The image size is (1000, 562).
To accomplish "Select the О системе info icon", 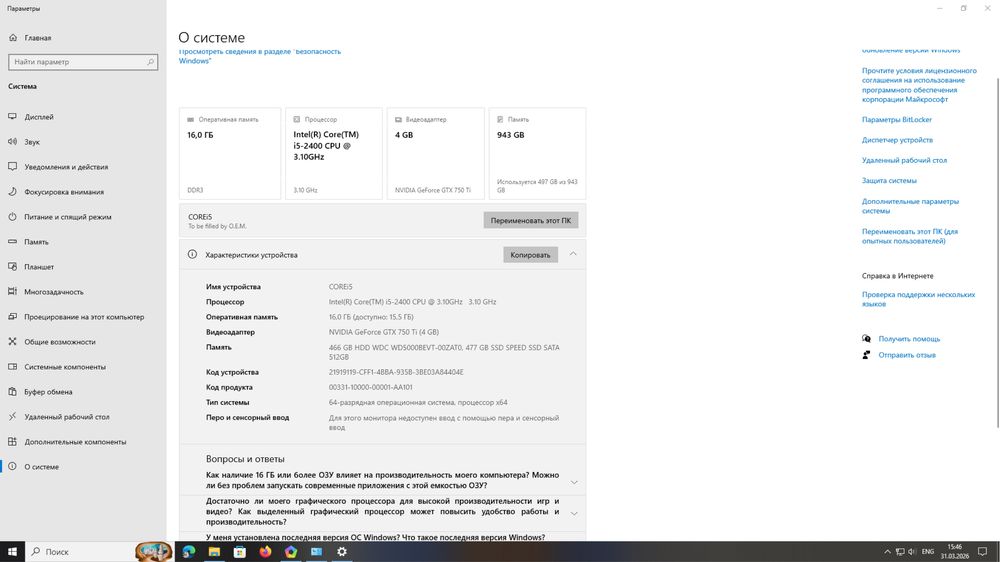I will pos(13,466).
